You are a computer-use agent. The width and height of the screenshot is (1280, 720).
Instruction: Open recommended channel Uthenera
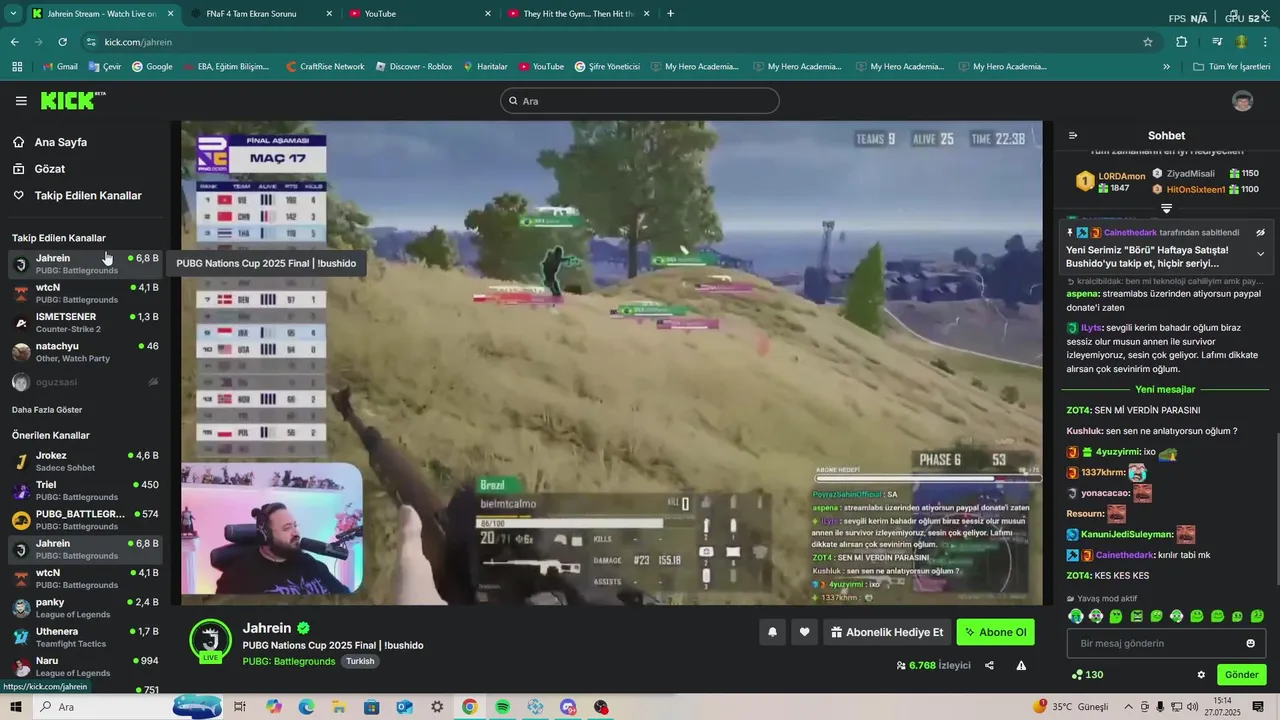85,637
